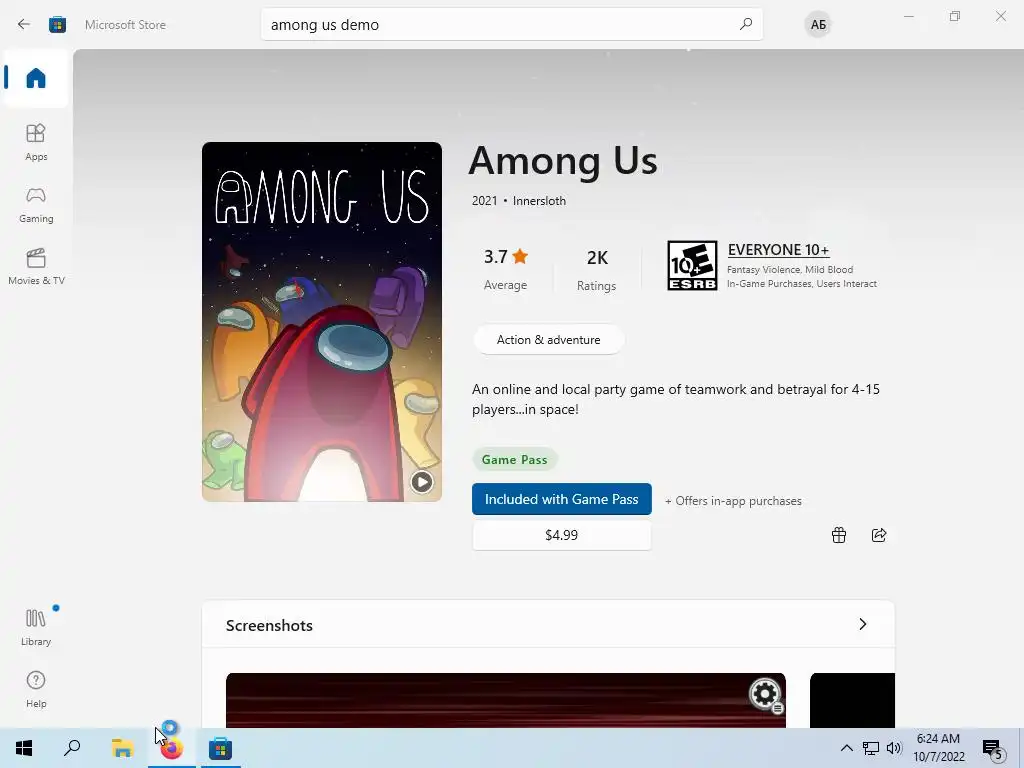Close the Microsoft Store window
This screenshot has width=1024, height=768.
click(x=1000, y=16)
